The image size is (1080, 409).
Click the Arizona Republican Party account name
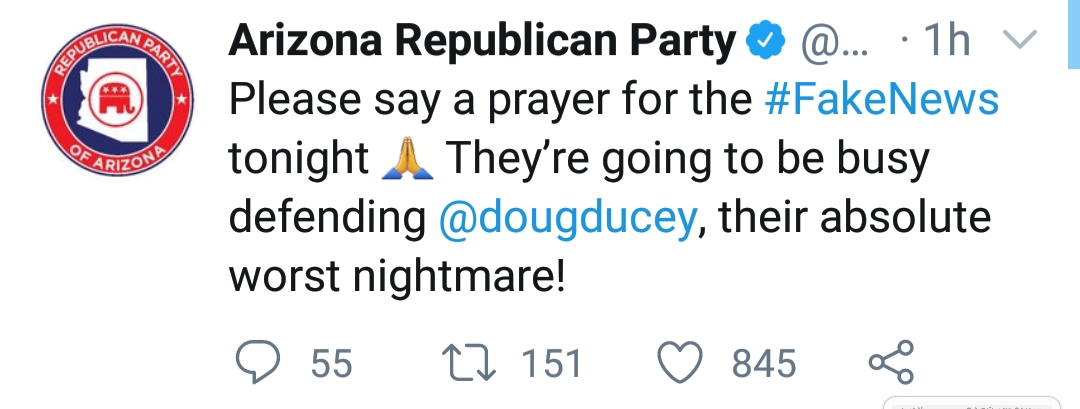pos(482,41)
